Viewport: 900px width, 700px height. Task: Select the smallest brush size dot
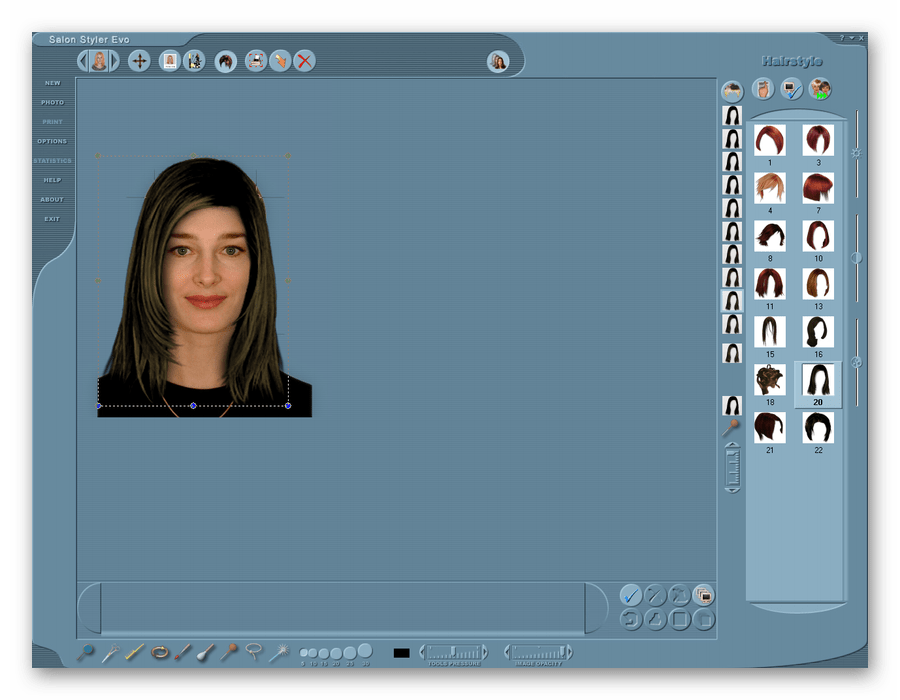(x=303, y=653)
